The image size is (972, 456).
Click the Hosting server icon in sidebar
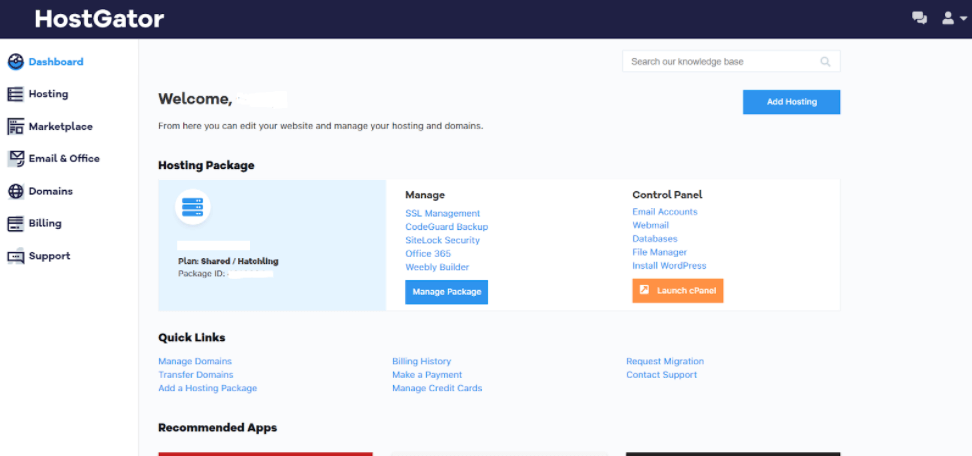point(15,94)
